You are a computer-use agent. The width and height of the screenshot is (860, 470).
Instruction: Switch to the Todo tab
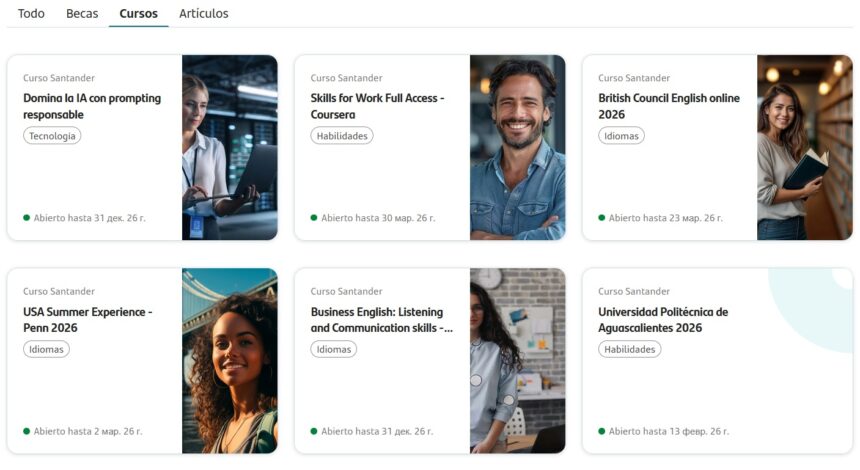pyautogui.click(x=31, y=13)
